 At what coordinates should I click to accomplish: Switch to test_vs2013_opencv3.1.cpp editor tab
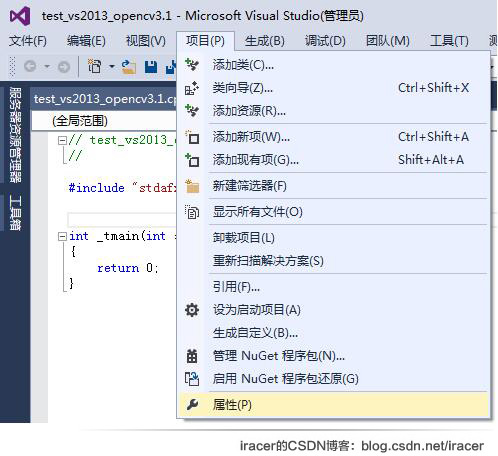click(104, 99)
